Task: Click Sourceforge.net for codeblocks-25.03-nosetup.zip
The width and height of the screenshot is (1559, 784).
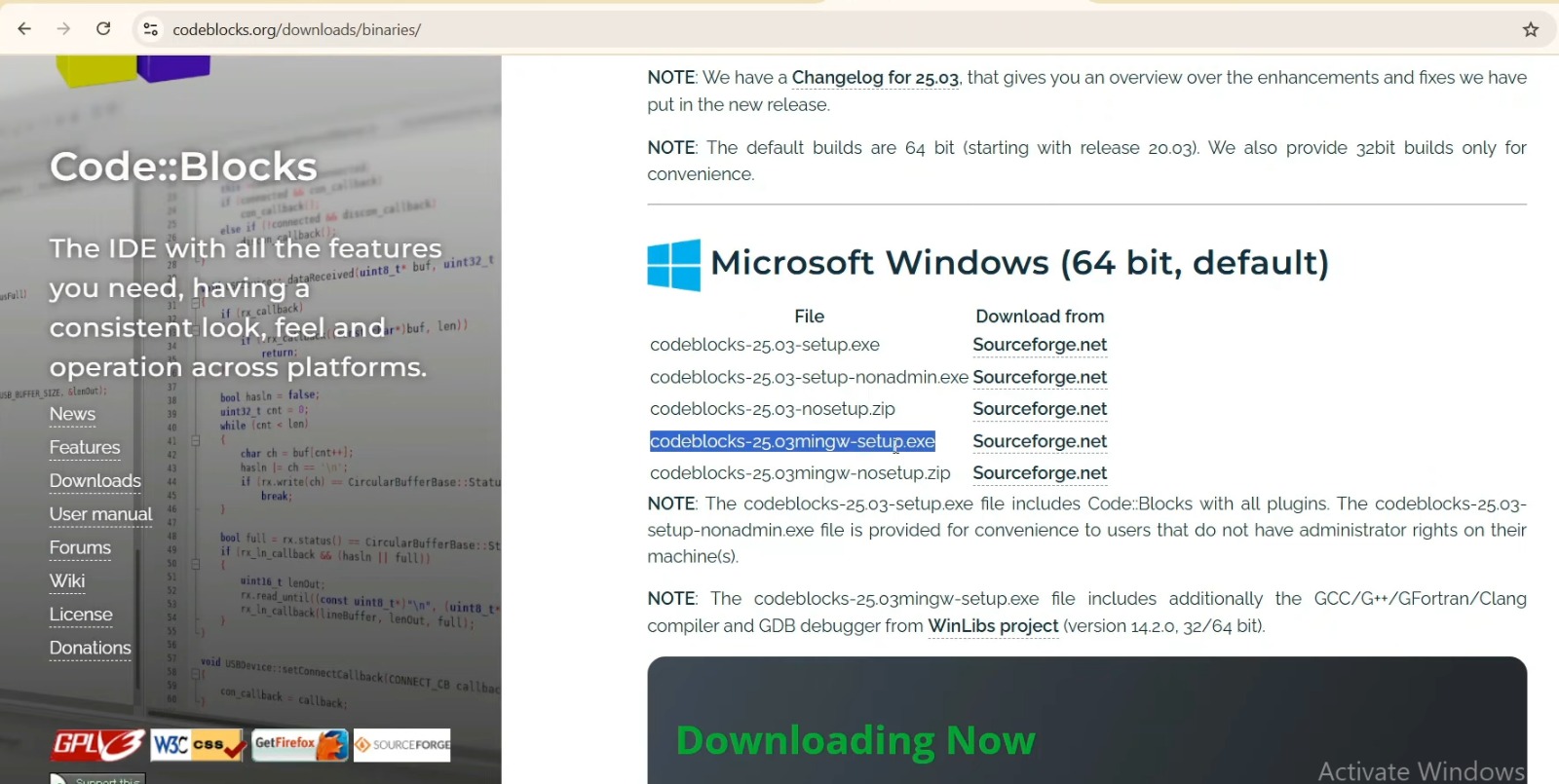Action: 1040,409
